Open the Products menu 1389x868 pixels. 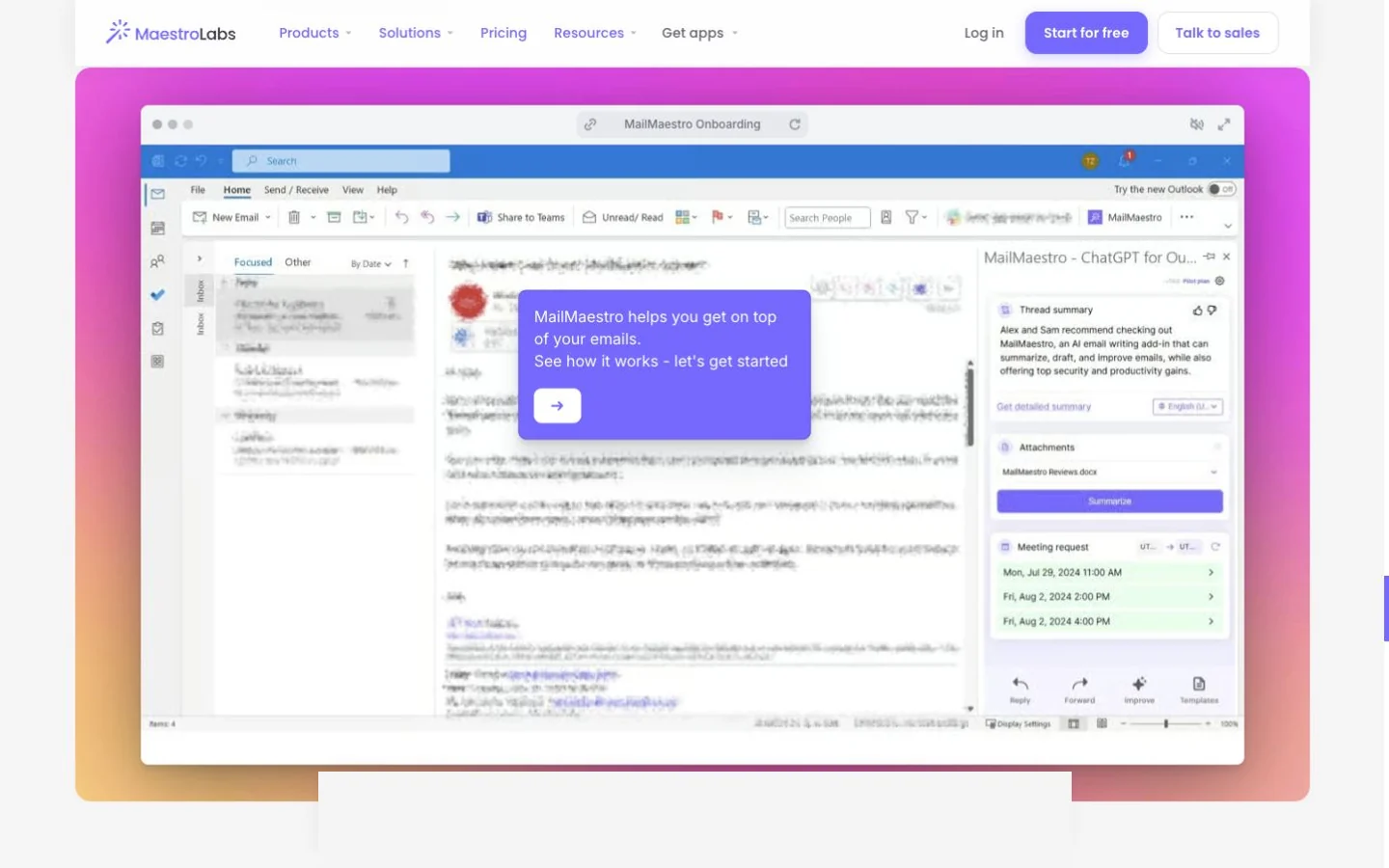click(315, 33)
